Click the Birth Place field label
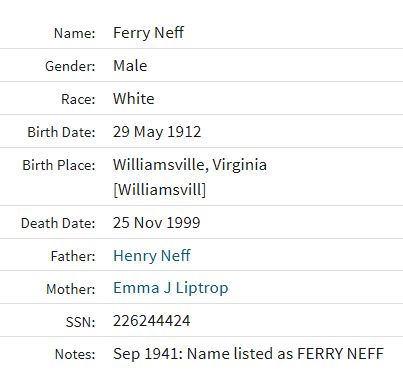Viewport: 403px width, 385px height. pyautogui.click(x=59, y=165)
